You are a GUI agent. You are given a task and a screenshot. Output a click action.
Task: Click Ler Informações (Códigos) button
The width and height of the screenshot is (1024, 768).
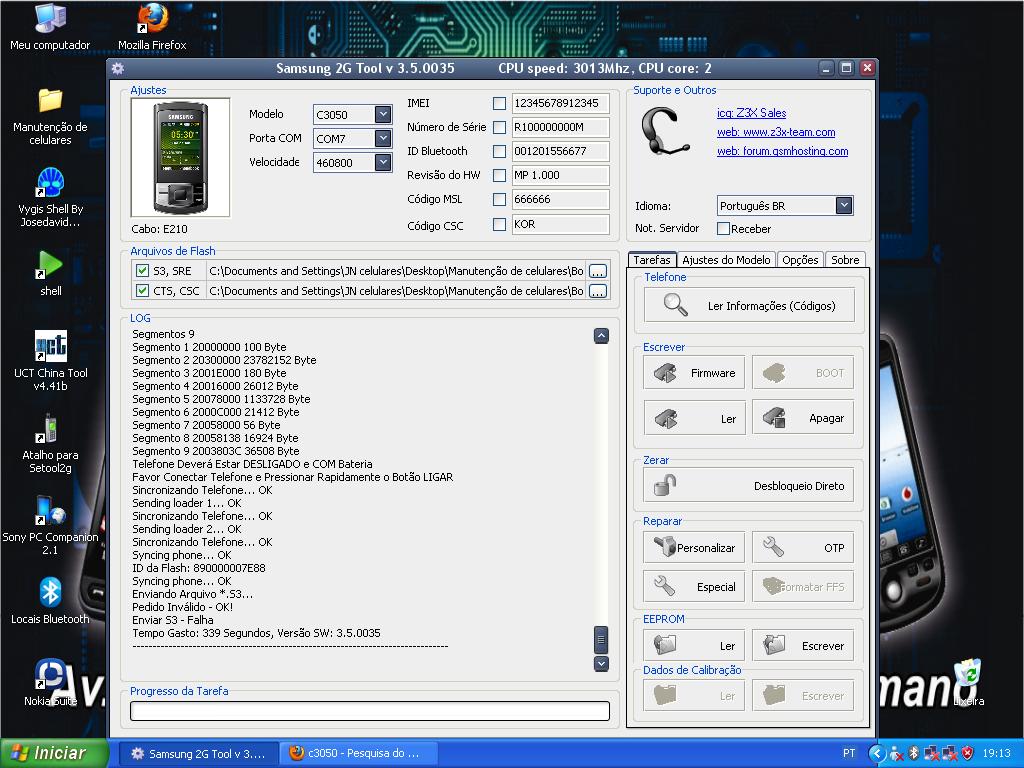tap(749, 305)
